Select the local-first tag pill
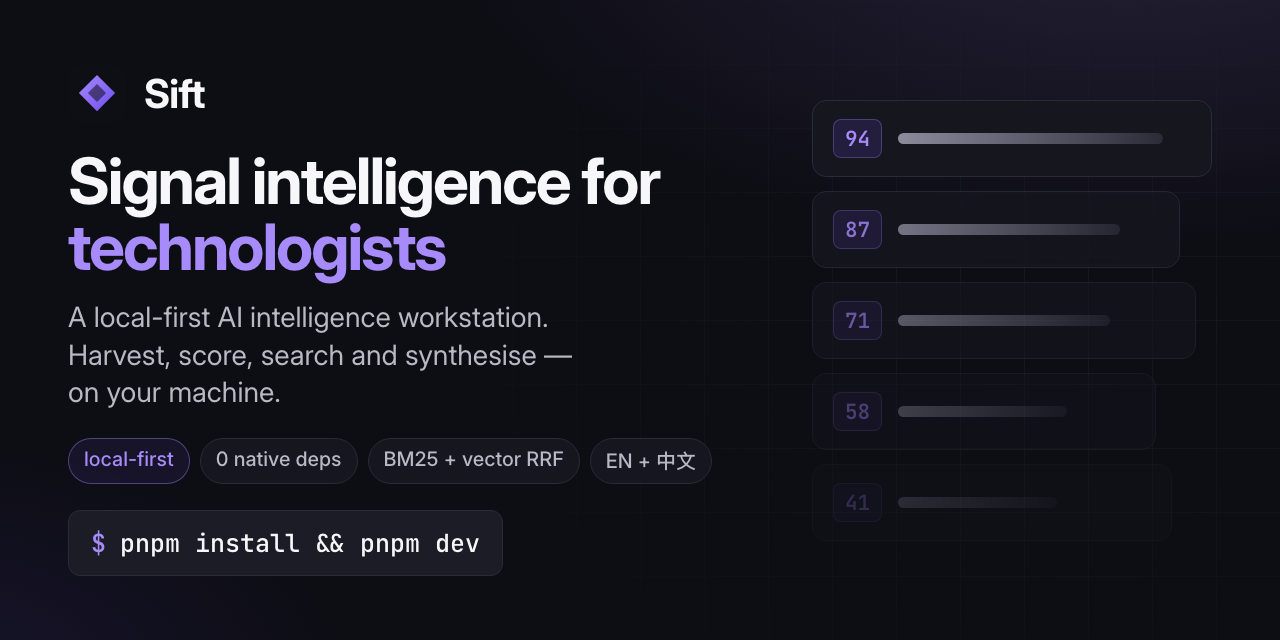Viewport: 1280px width, 640px height. point(129,461)
